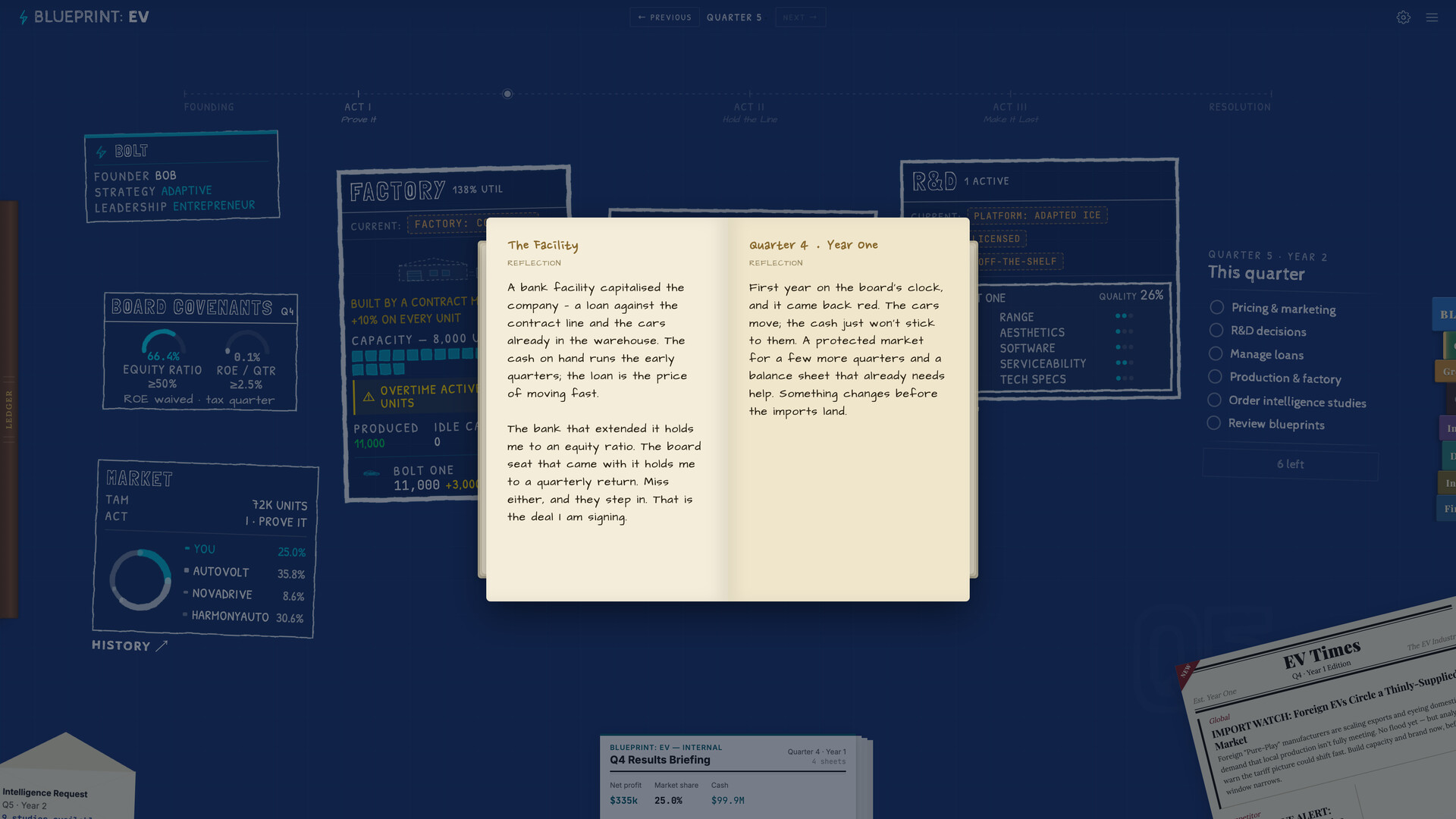The width and height of the screenshot is (1456, 819).
Task: Click the Blueprint: EV lightning logo
Action: [24, 17]
